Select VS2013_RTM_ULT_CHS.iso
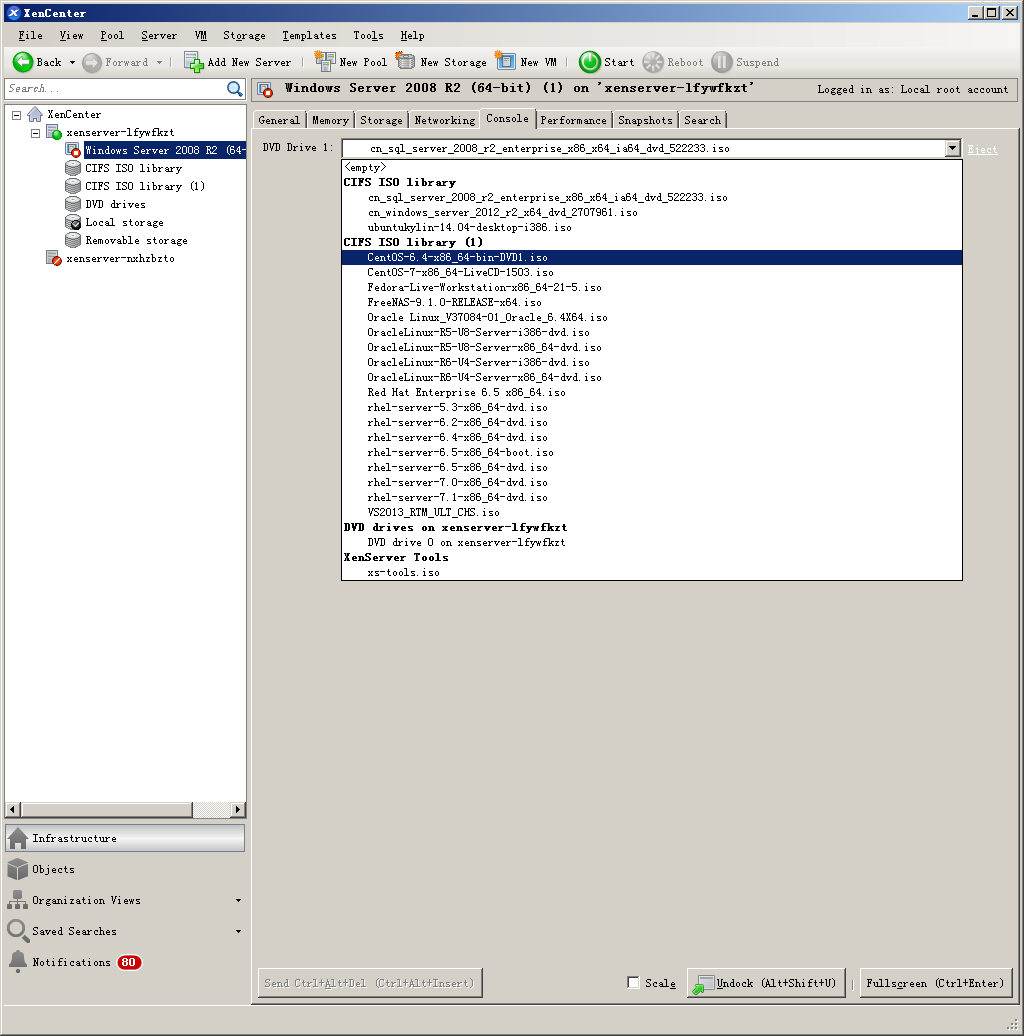Screen dimensions: 1024x1036 651,512
